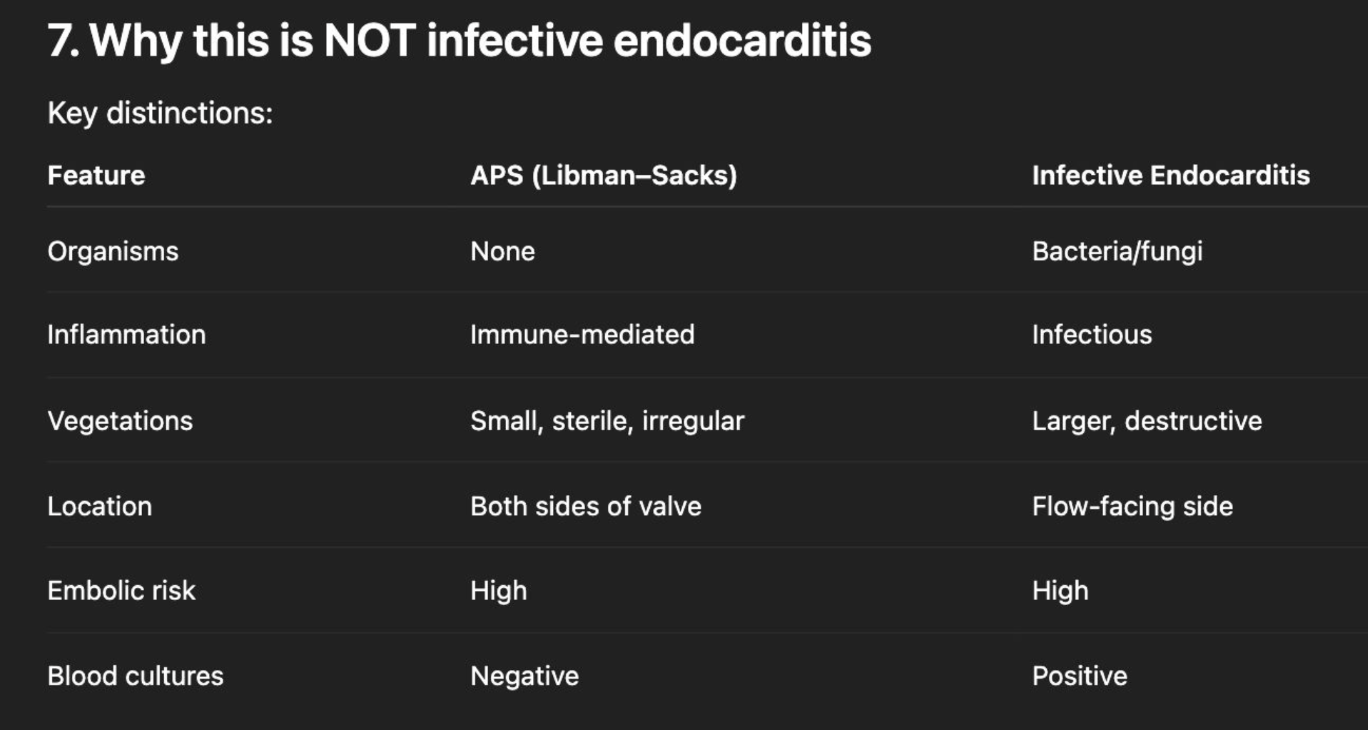Click the "Positive" blood cultures cell

[x=1079, y=676]
